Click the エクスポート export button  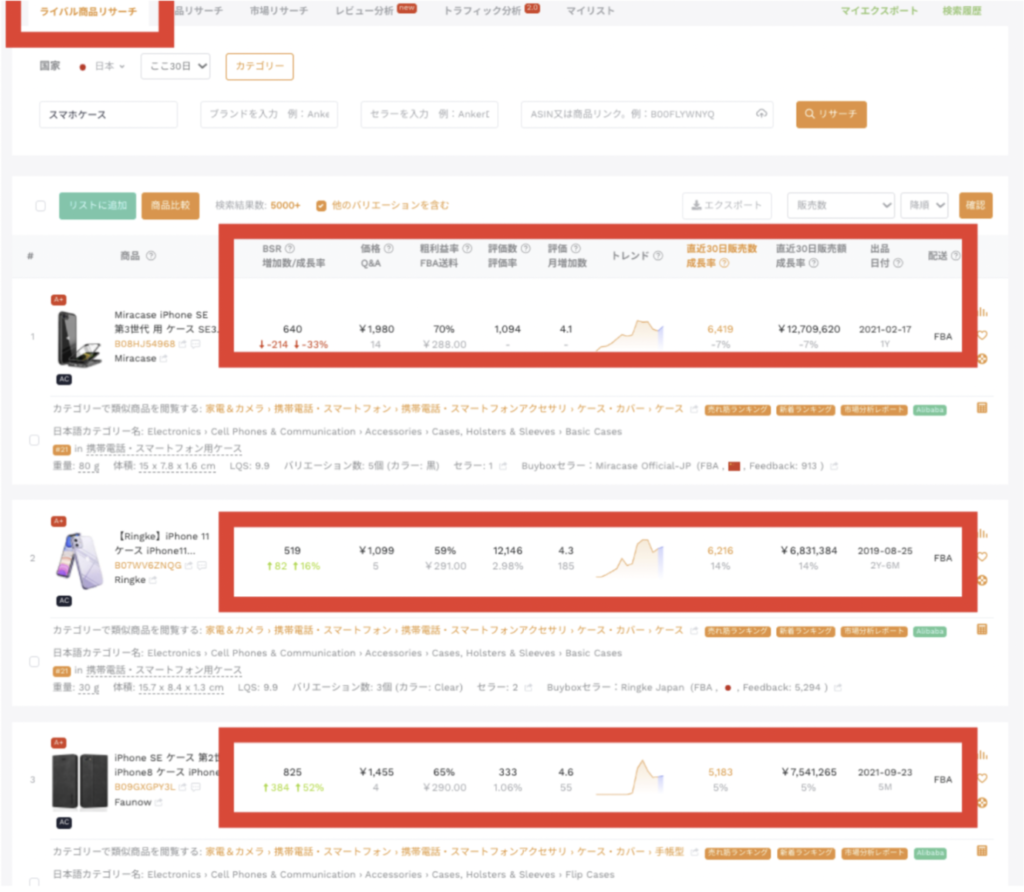[726, 206]
